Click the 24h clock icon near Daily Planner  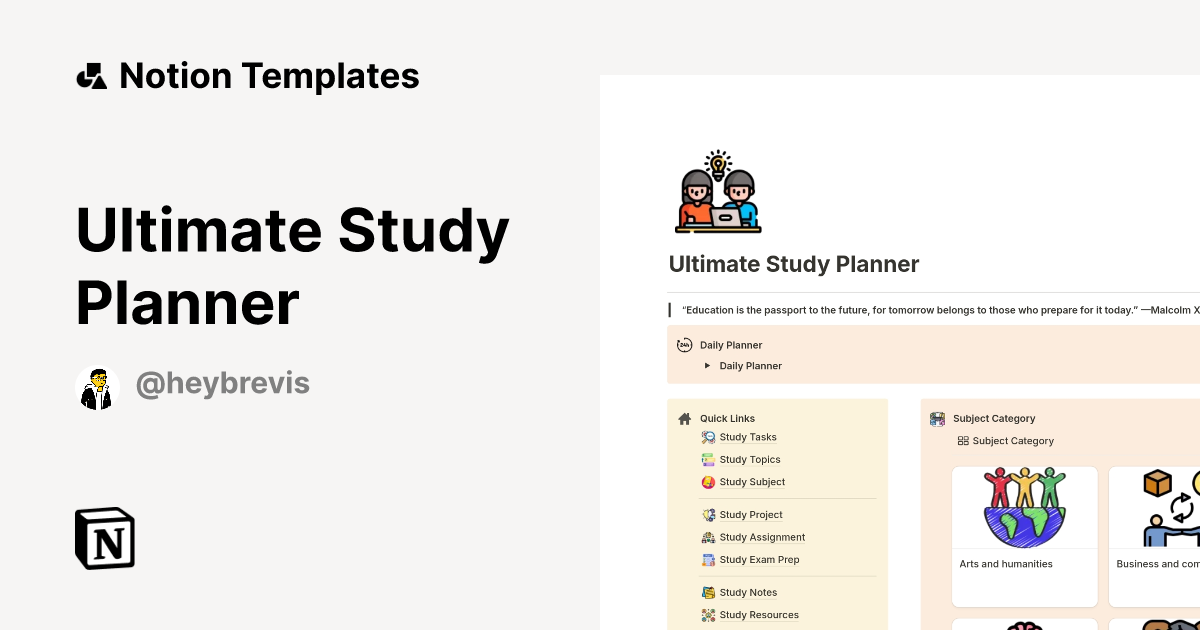684,344
